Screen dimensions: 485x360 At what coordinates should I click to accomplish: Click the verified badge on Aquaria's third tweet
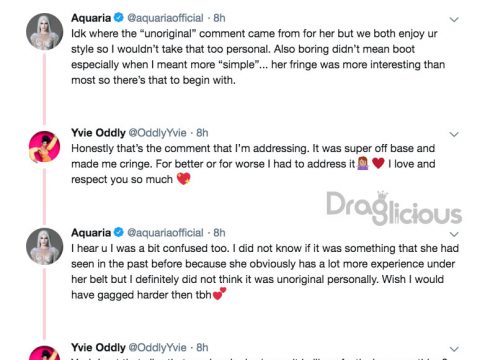[x=118, y=232]
